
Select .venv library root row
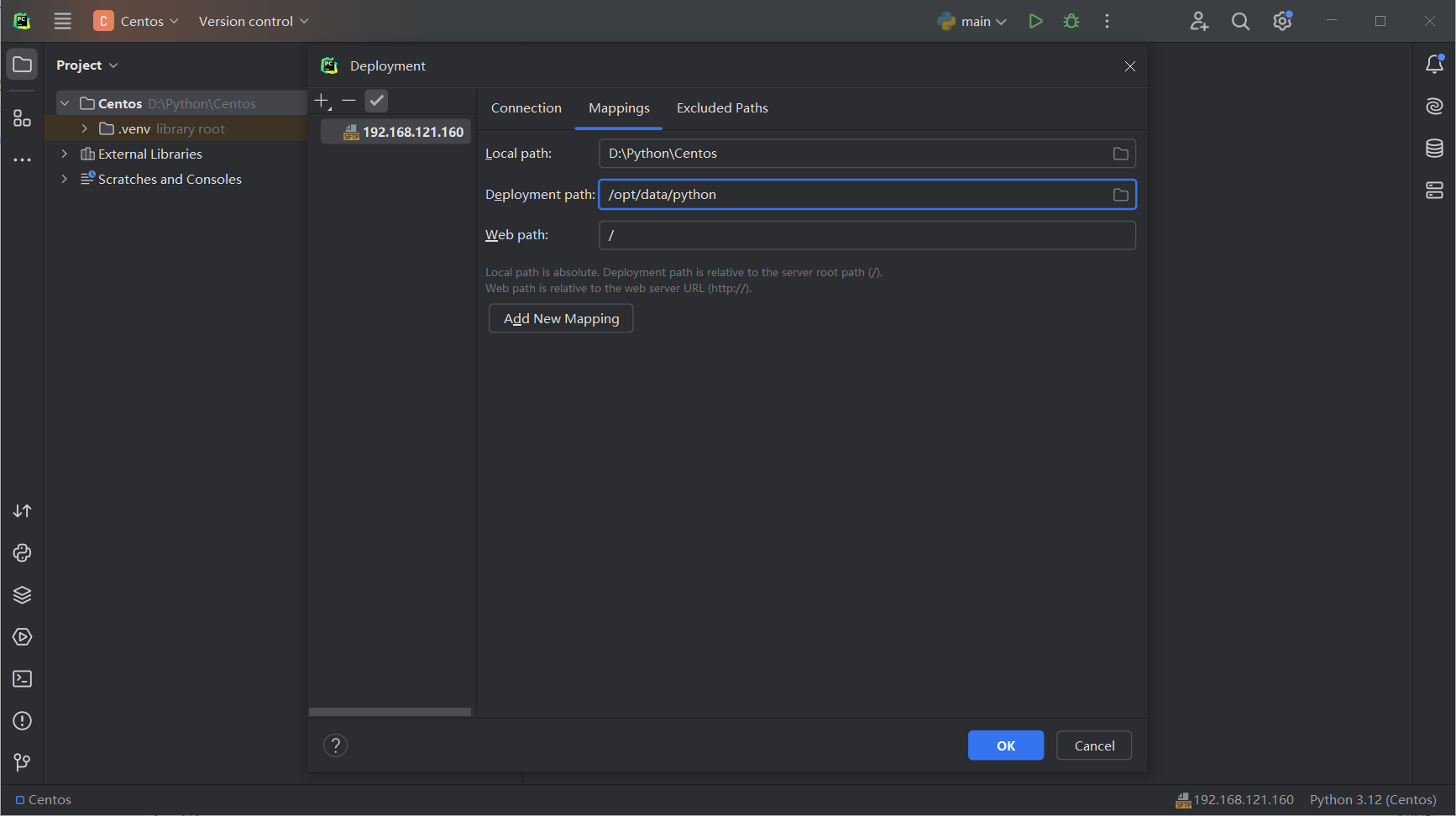click(x=176, y=128)
